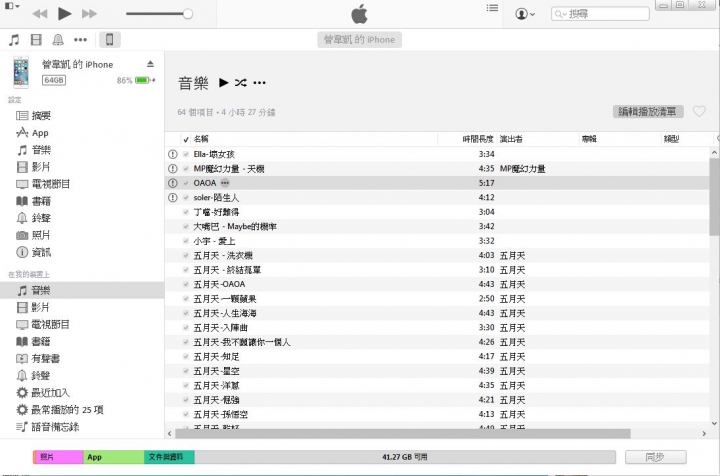Click 編輯播放清單 button
Image resolution: width=720 pixels, height=476 pixels.
pyautogui.click(x=648, y=112)
